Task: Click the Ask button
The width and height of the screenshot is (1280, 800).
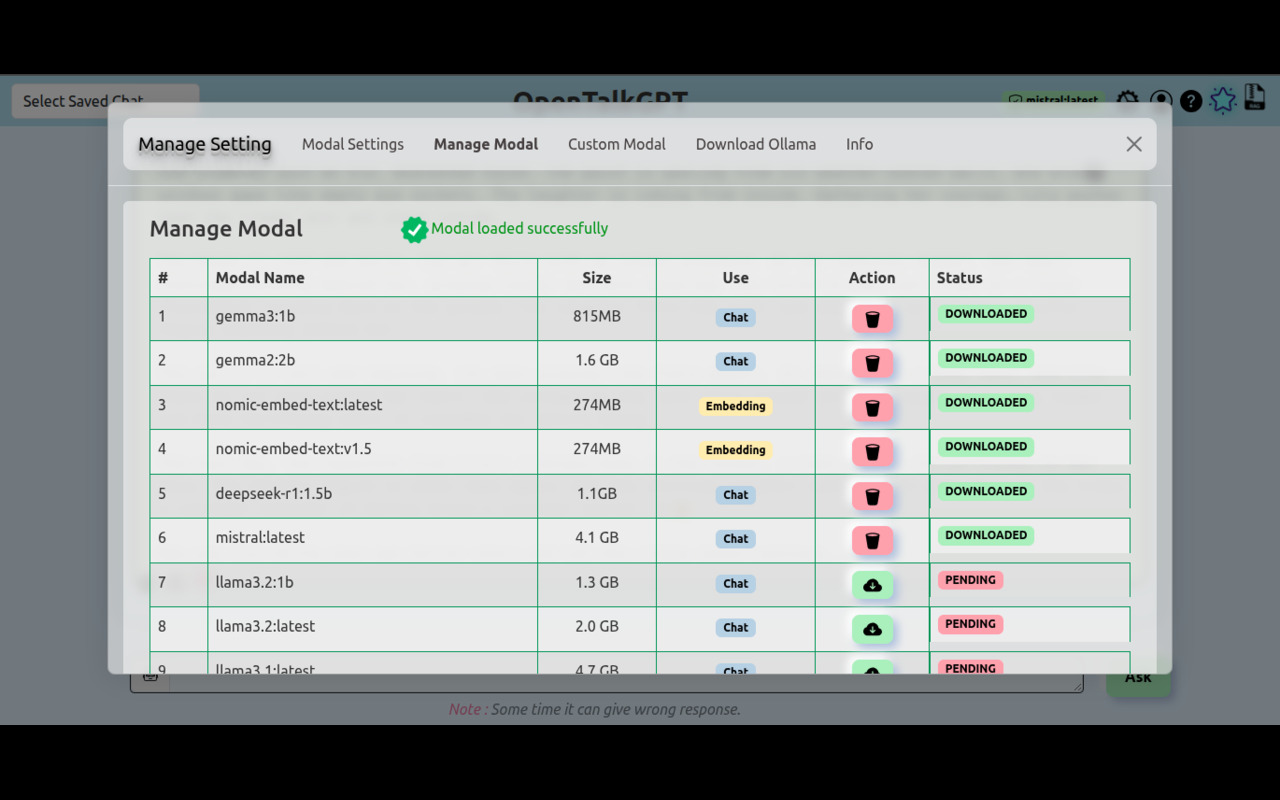Action: tap(1138, 677)
